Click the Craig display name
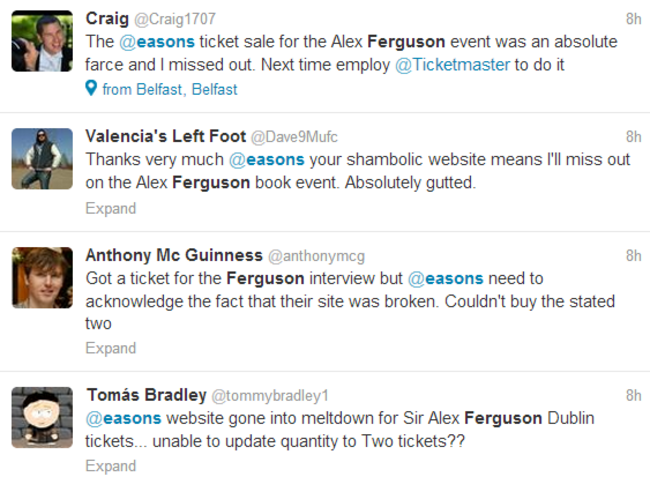This screenshot has width=650, height=477. (107, 19)
